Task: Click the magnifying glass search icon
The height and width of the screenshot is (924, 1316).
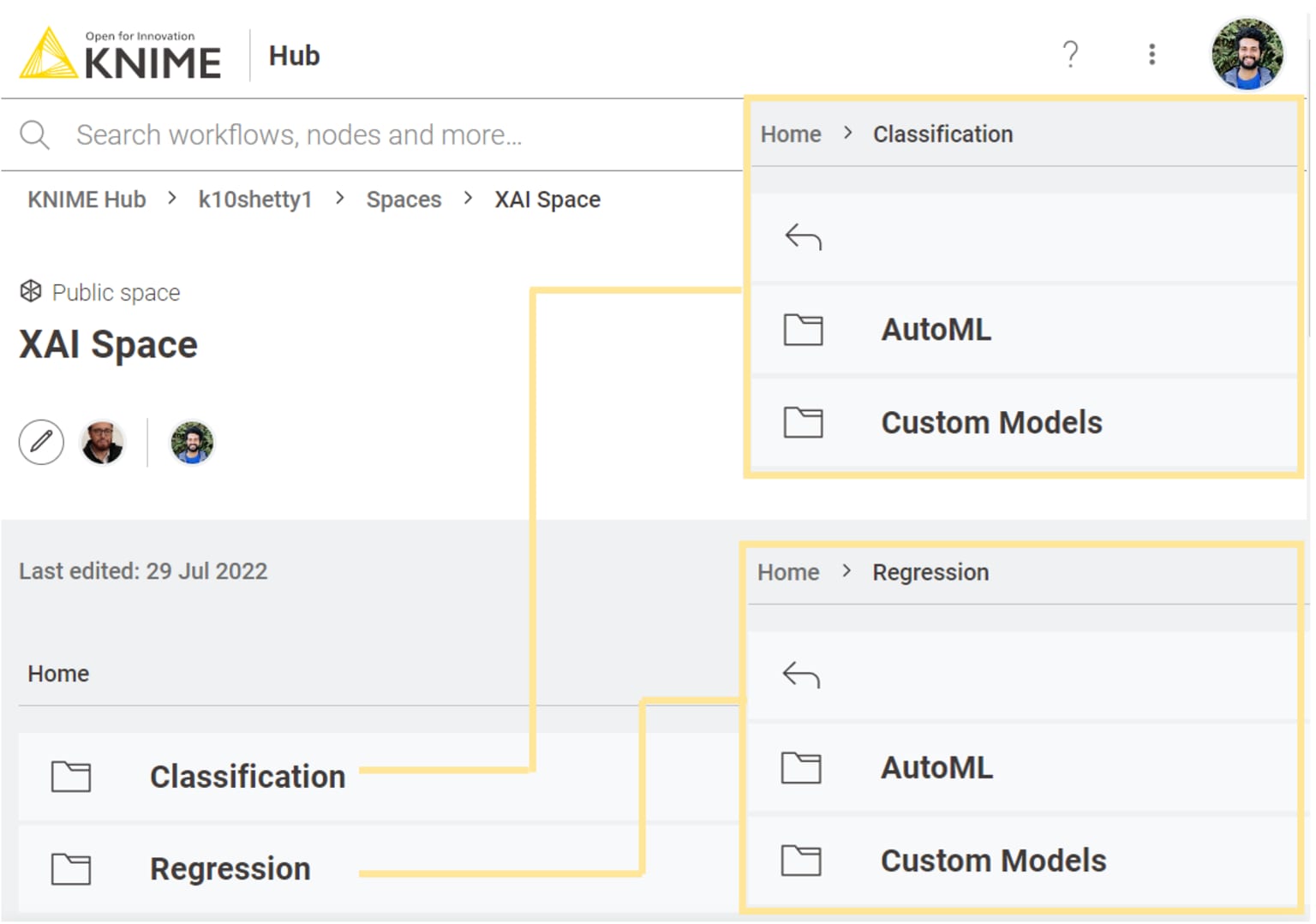Action: [x=34, y=135]
